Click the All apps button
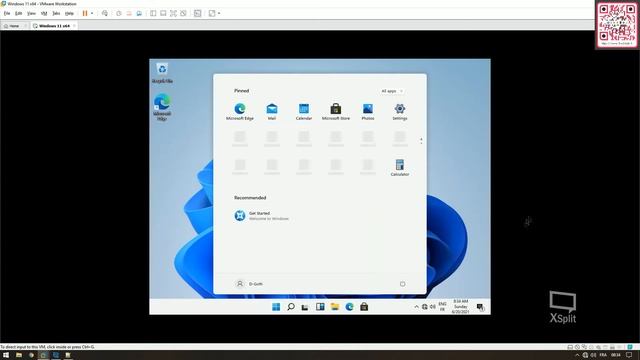The height and width of the screenshot is (360, 640). click(392, 91)
